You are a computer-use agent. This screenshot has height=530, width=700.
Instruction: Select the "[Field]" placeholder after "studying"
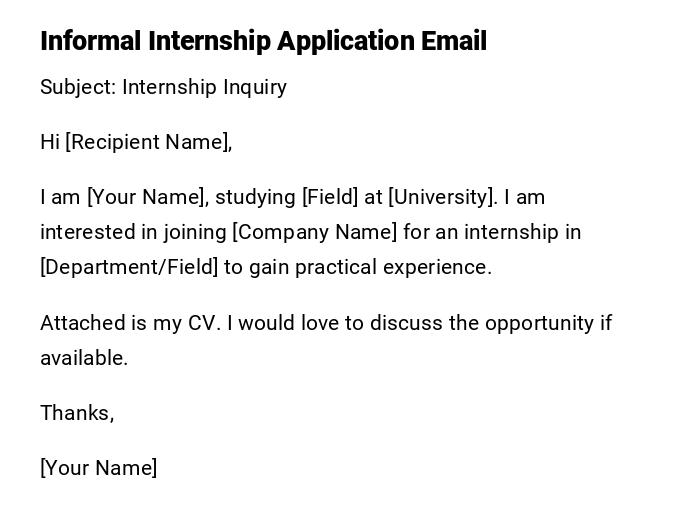pos(330,197)
